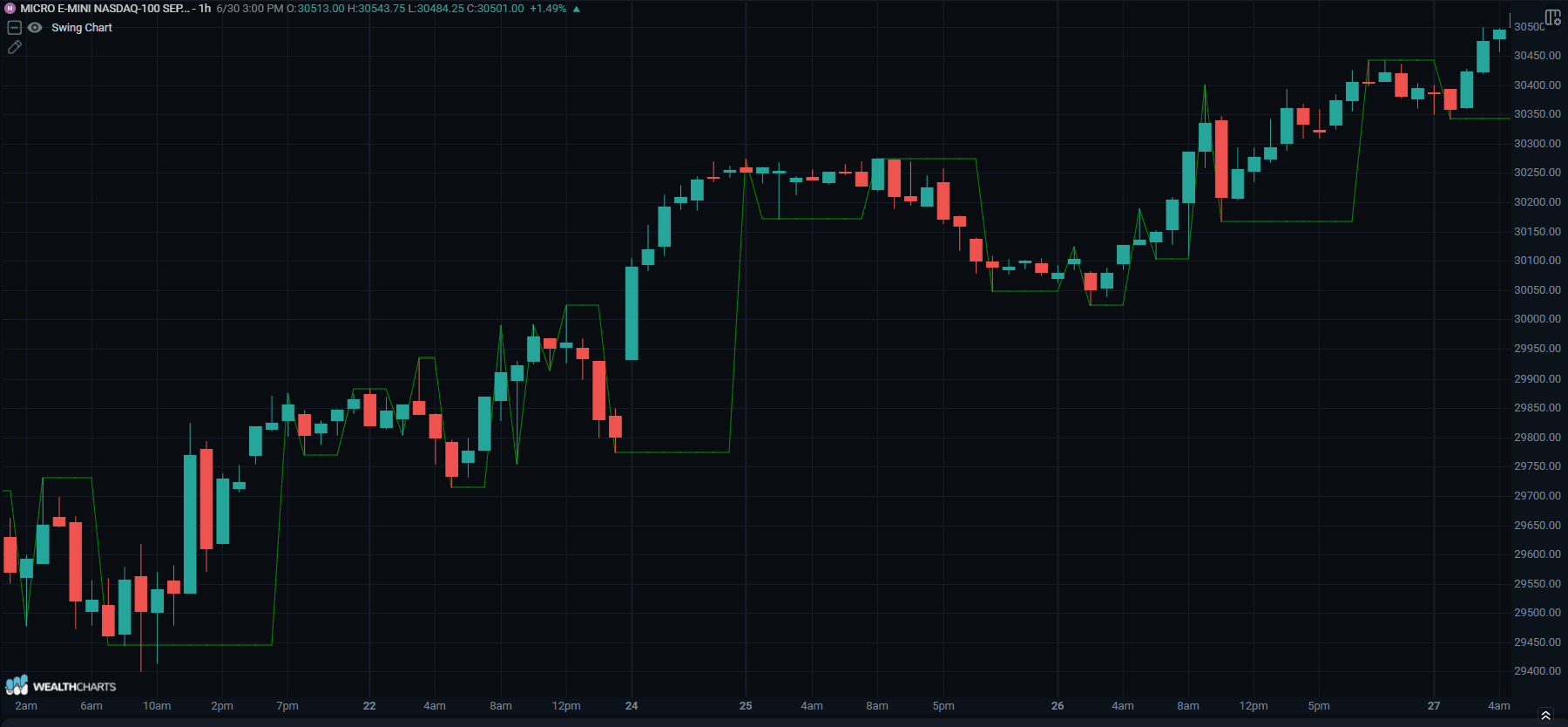Click the high value H:30543.75
This screenshot has height=727, width=1568.
pos(376,9)
